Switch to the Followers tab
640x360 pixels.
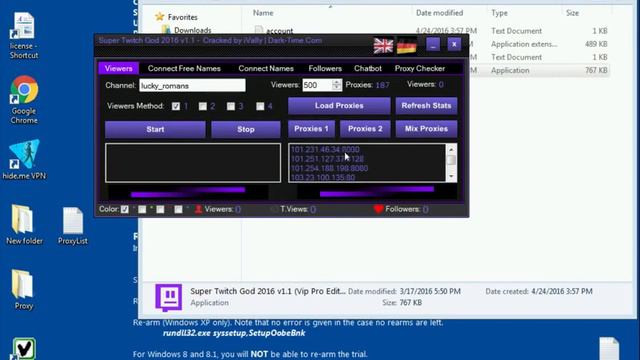pyautogui.click(x=325, y=68)
